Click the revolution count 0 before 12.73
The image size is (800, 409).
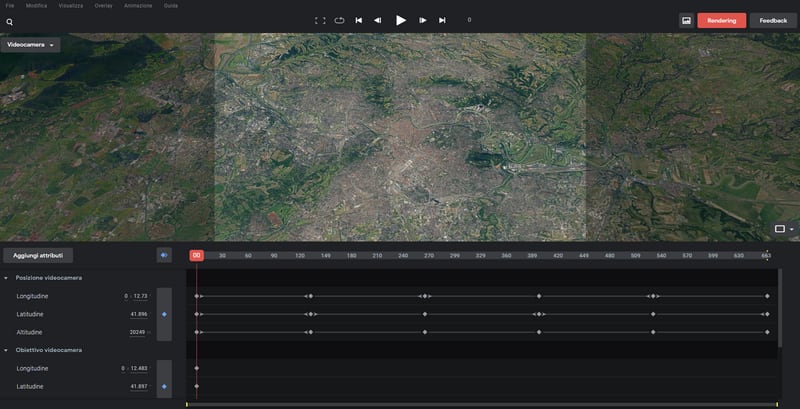click(x=126, y=296)
